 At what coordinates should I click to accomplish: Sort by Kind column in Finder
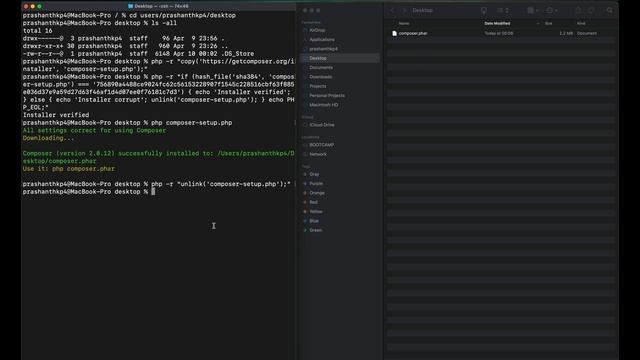(581, 24)
